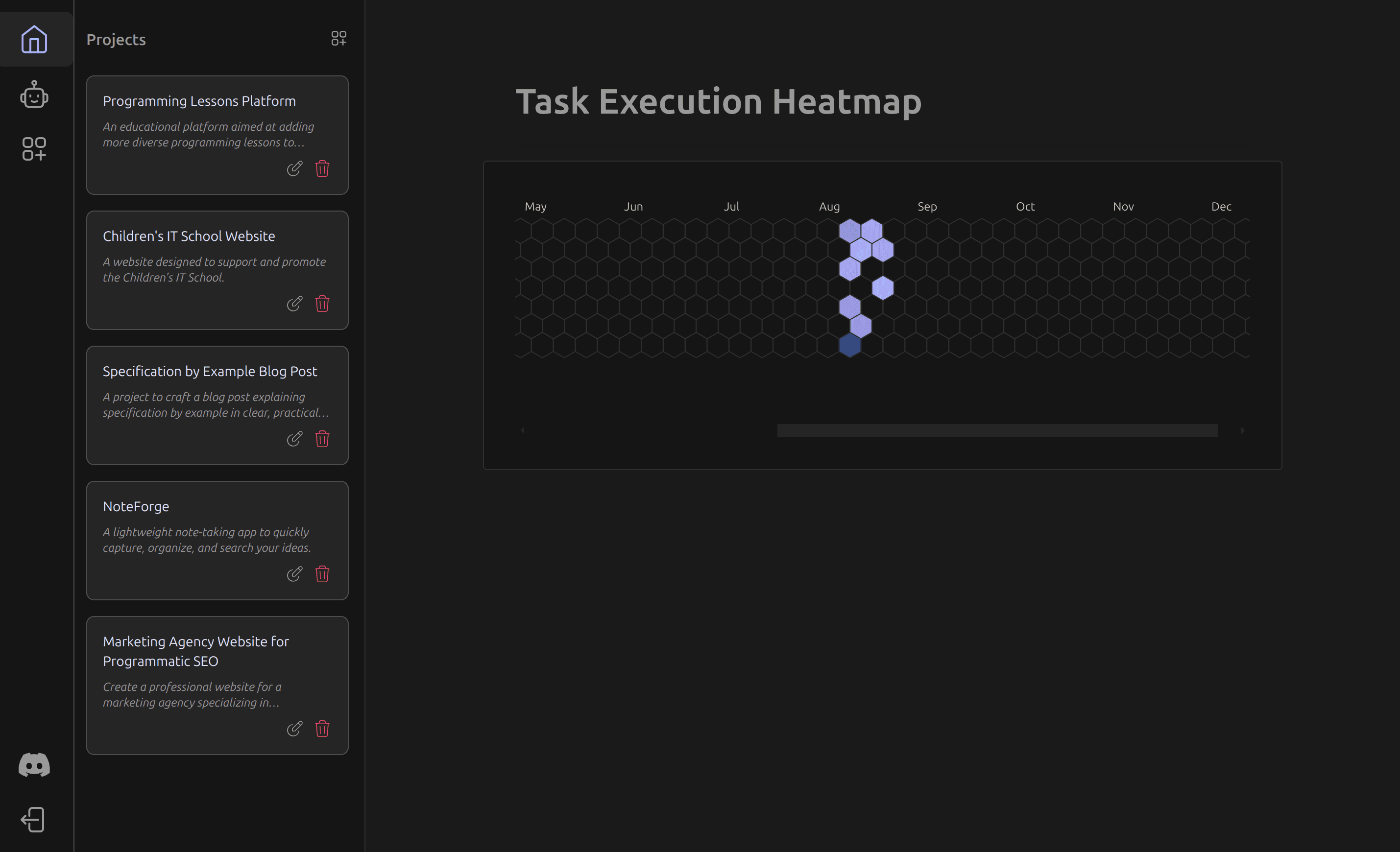Click sidebar add-project grid icon

pyautogui.click(x=34, y=149)
